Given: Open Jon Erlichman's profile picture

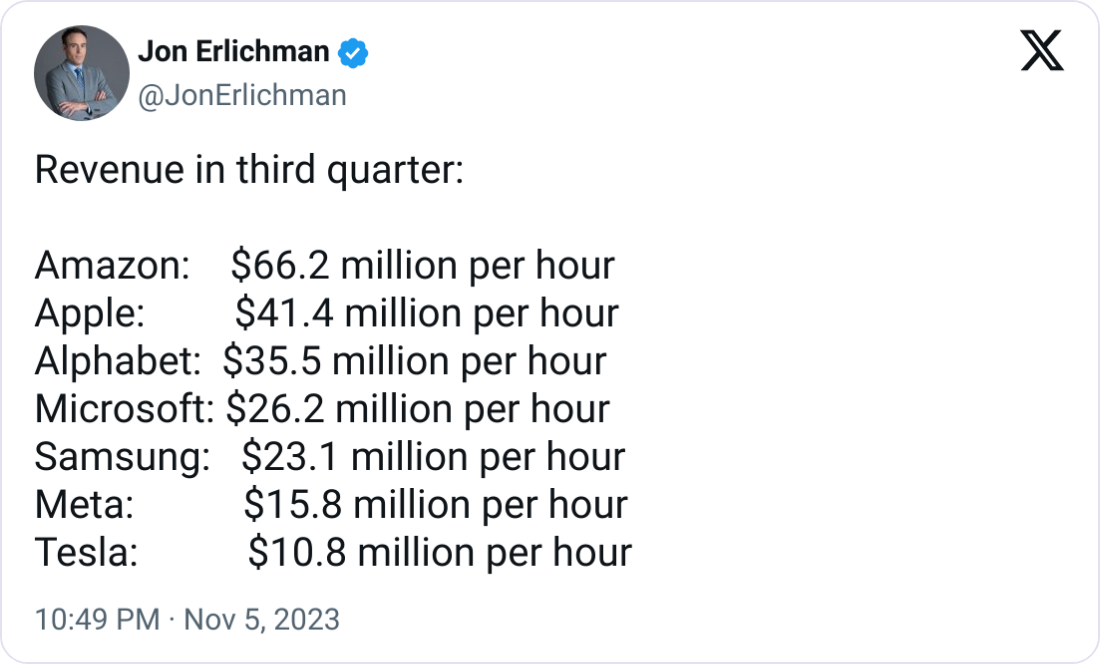Looking at the screenshot, I should 82,73.
